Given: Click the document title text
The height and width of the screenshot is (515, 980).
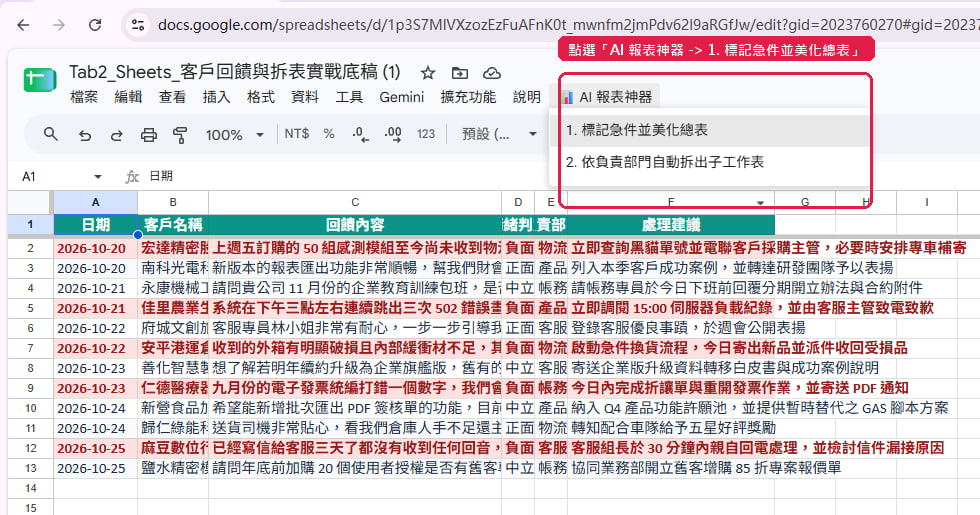Looking at the screenshot, I should [234, 72].
